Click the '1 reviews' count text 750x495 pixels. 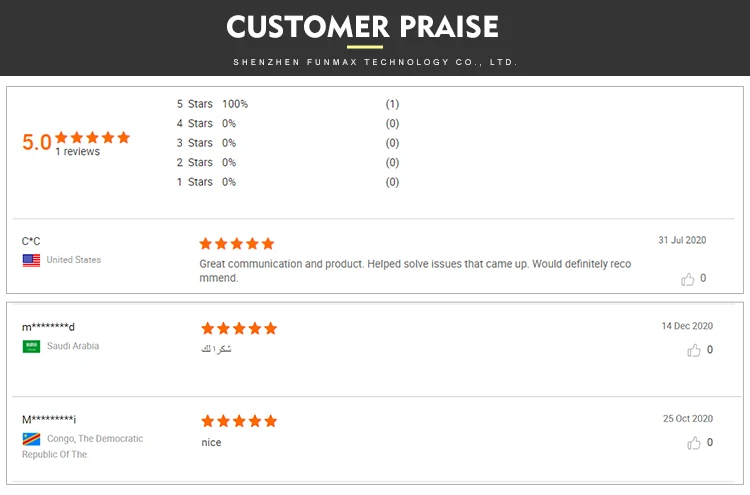(x=77, y=152)
